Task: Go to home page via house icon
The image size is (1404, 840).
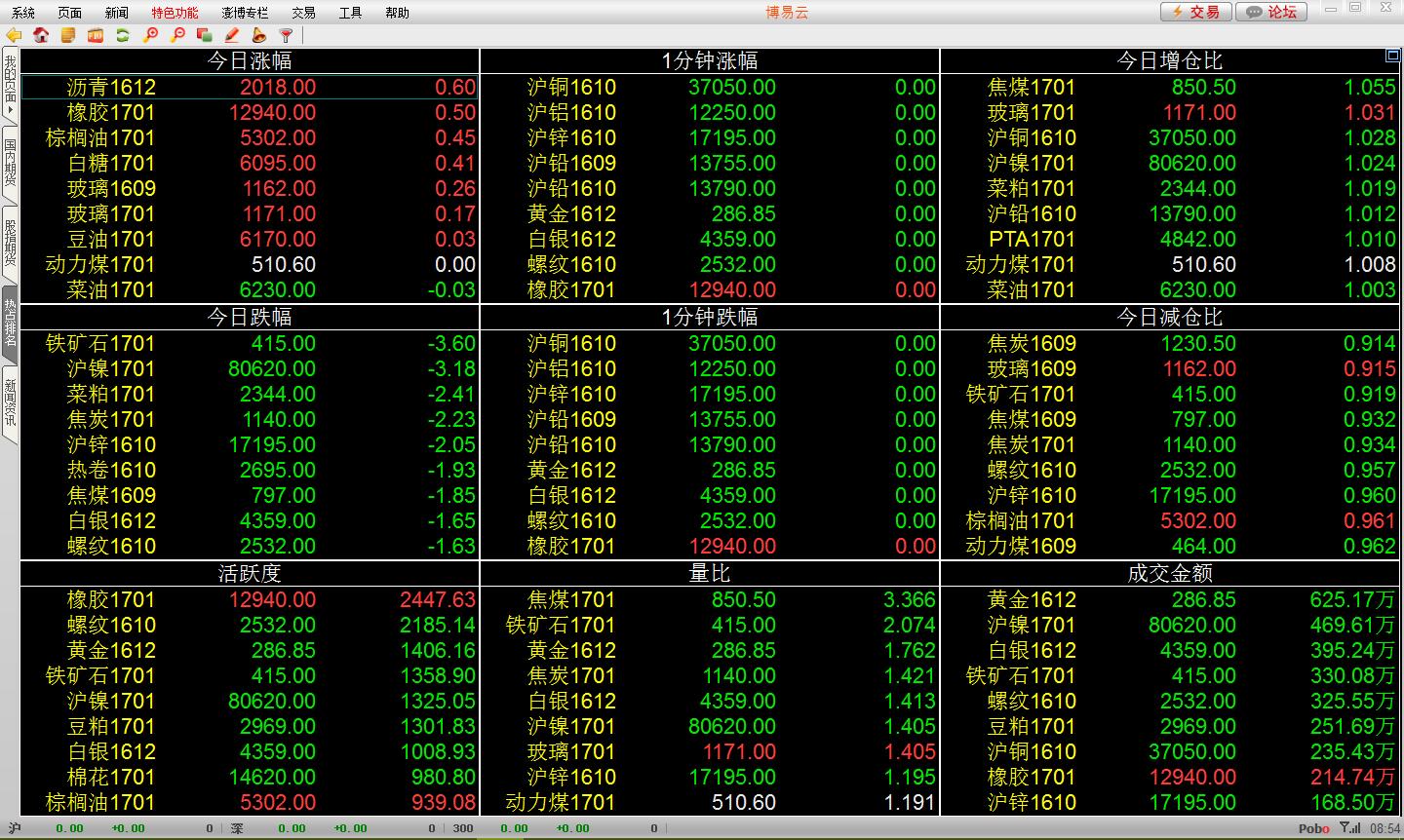Action: click(41, 35)
